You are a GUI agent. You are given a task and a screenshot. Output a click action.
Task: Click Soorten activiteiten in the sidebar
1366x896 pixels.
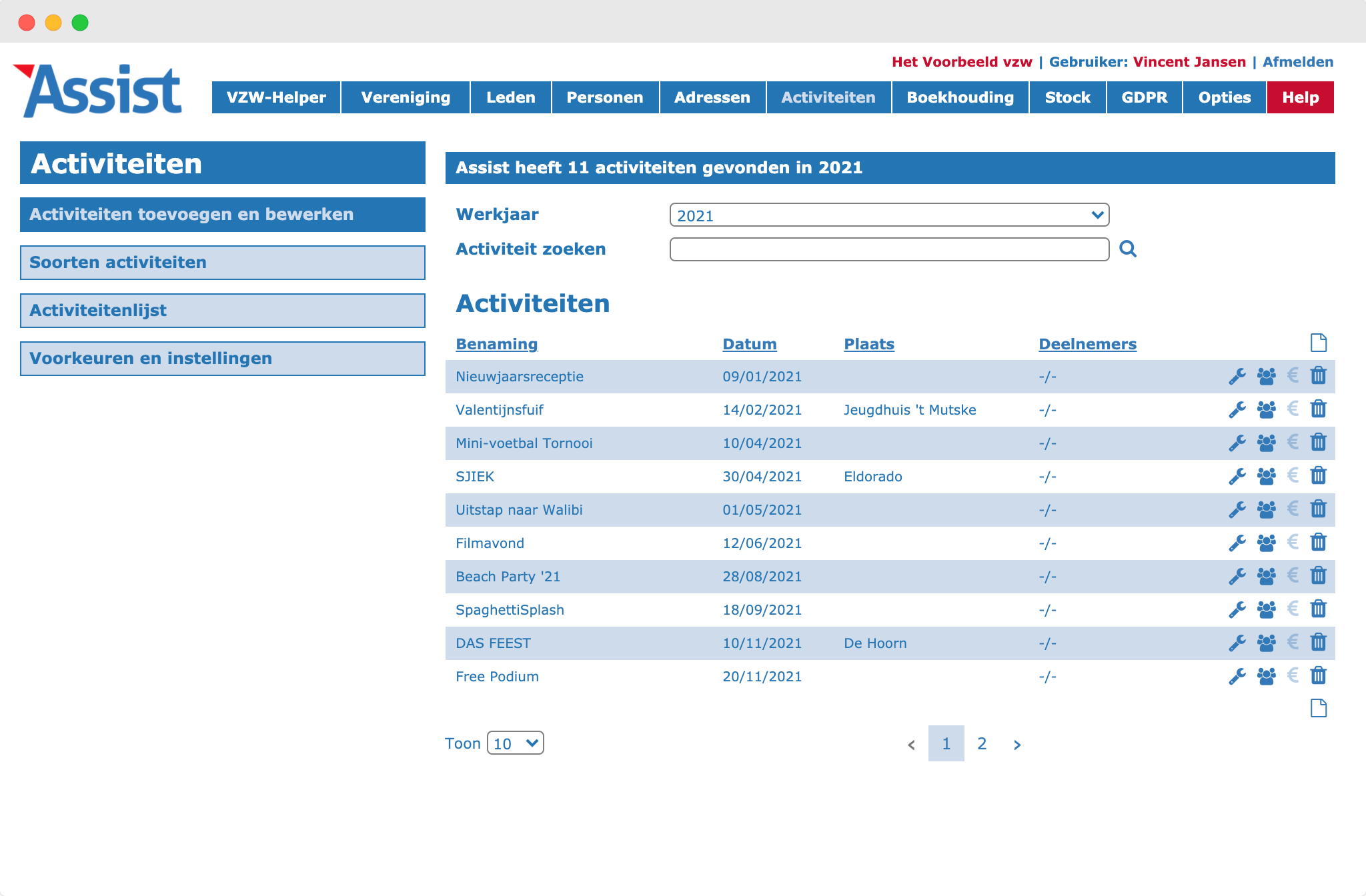pos(223,263)
